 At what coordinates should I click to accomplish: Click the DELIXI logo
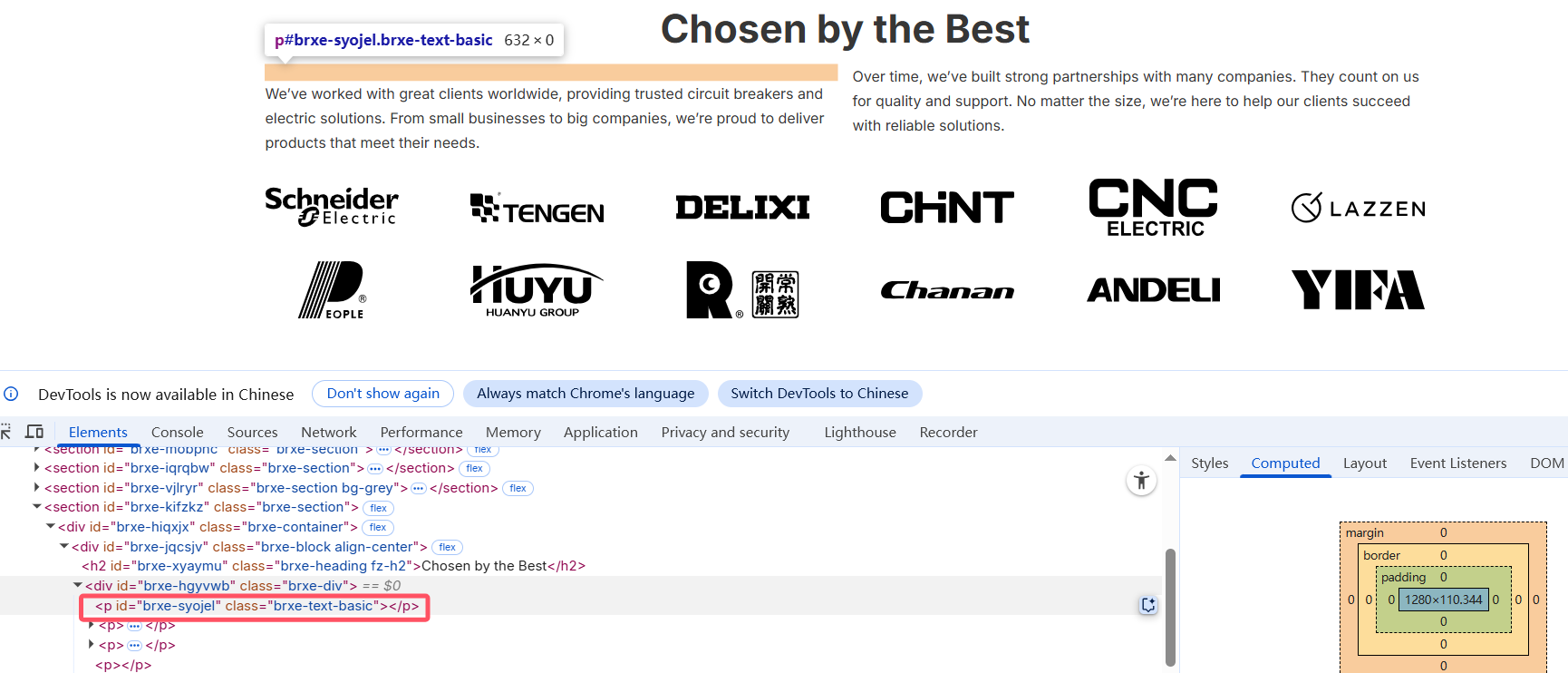(x=742, y=208)
